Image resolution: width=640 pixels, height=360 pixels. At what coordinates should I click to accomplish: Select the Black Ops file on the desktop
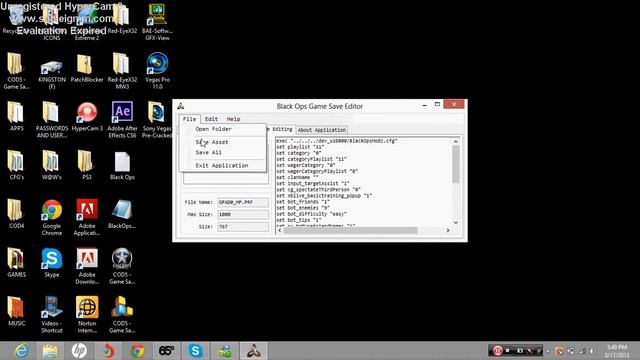tap(122, 166)
